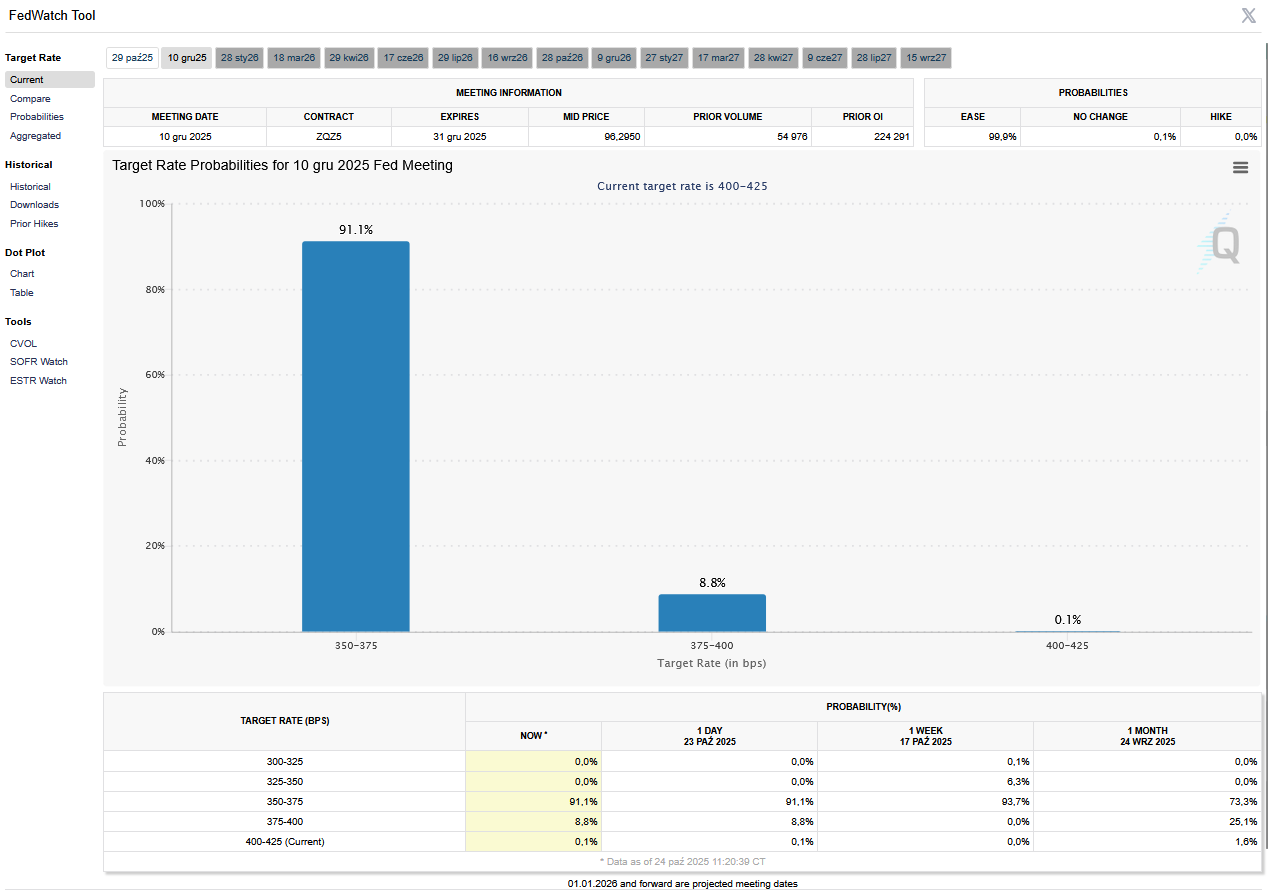
Task: Open the Dot Plot Chart link
Action: (x=22, y=274)
